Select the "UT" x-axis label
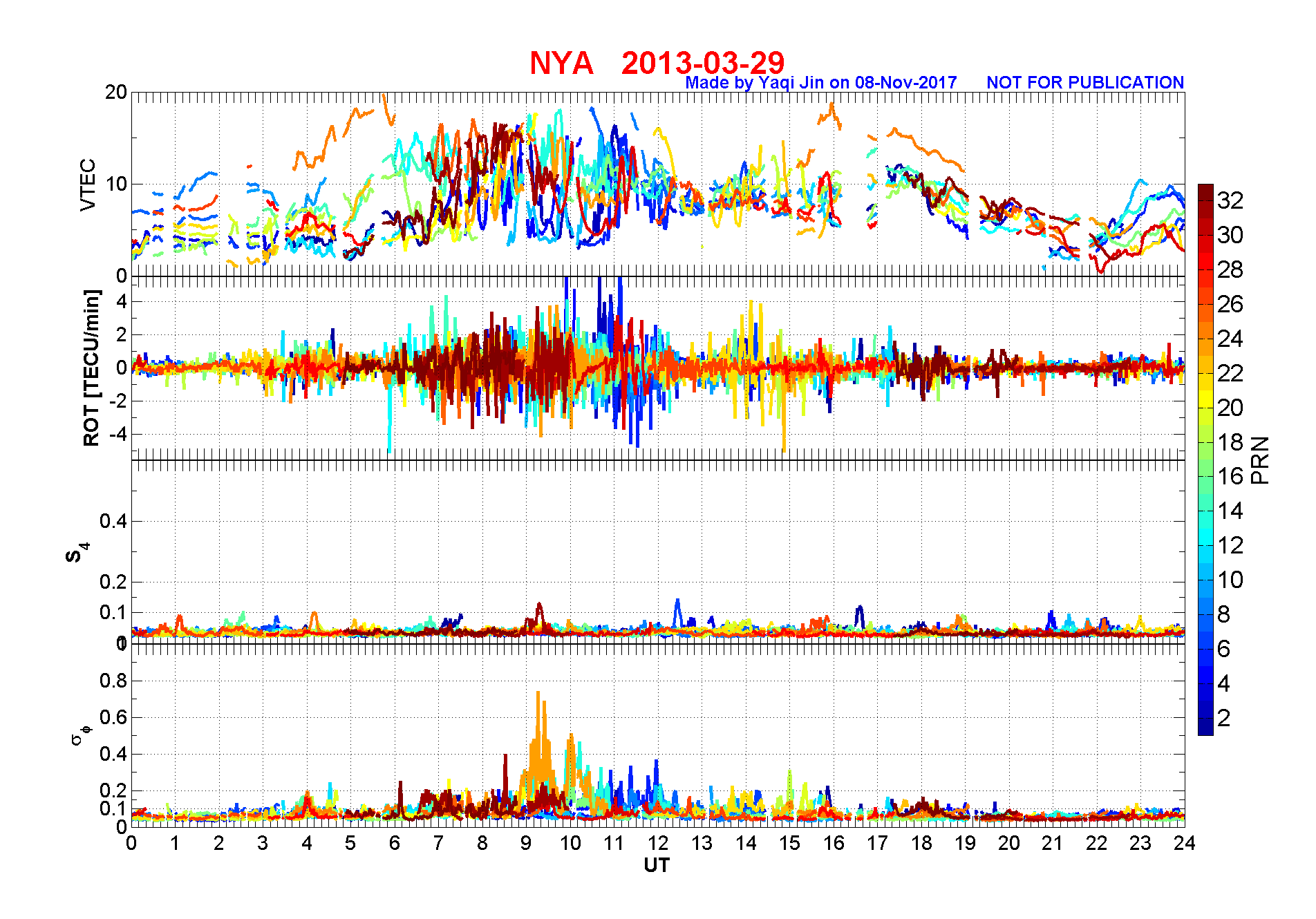This screenshot has width=1316, height=919. (x=657, y=865)
